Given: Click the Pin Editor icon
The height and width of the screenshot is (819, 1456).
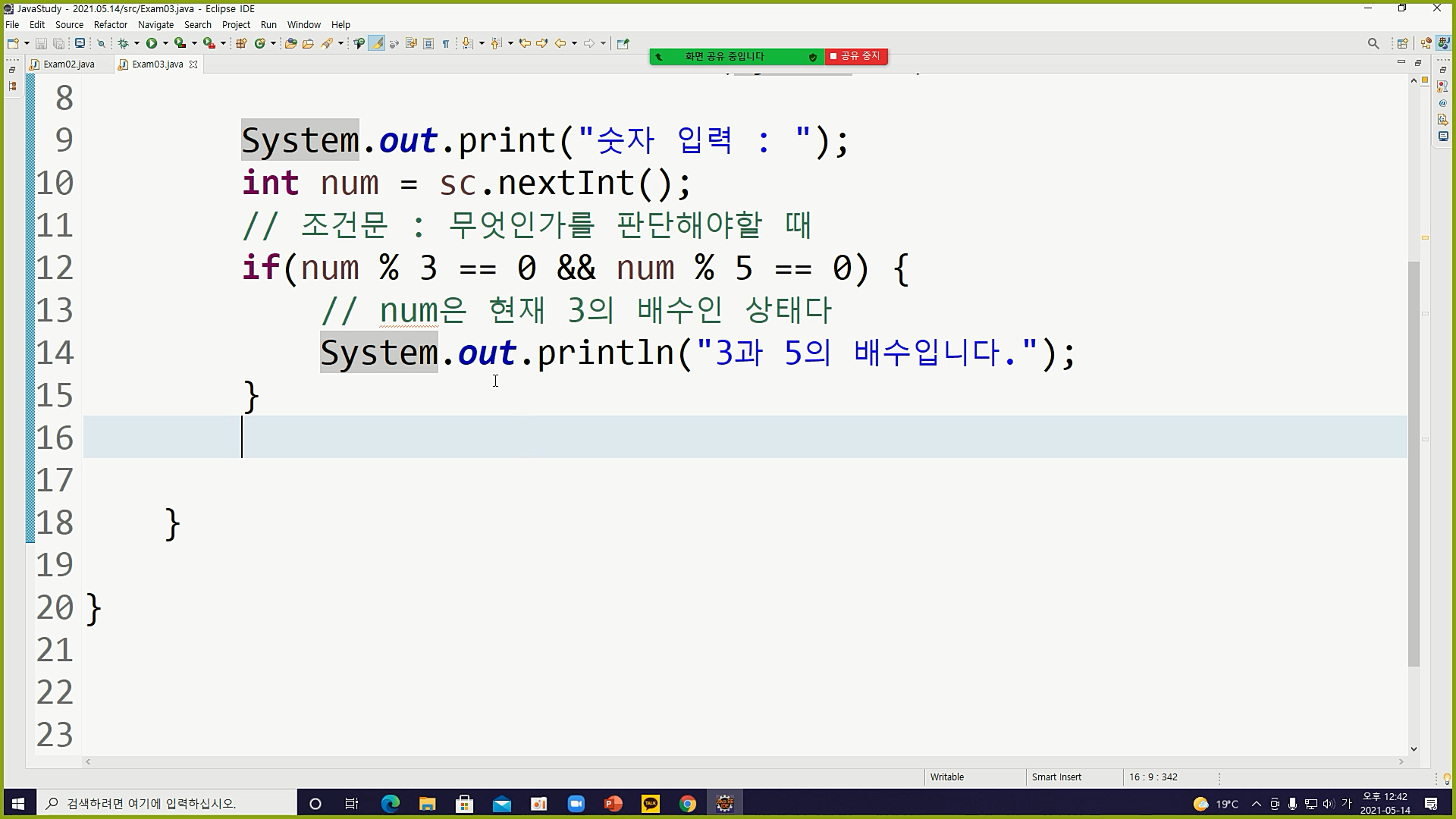Looking at the screenshot, I should pyautogui.click(x=623, y=43).
